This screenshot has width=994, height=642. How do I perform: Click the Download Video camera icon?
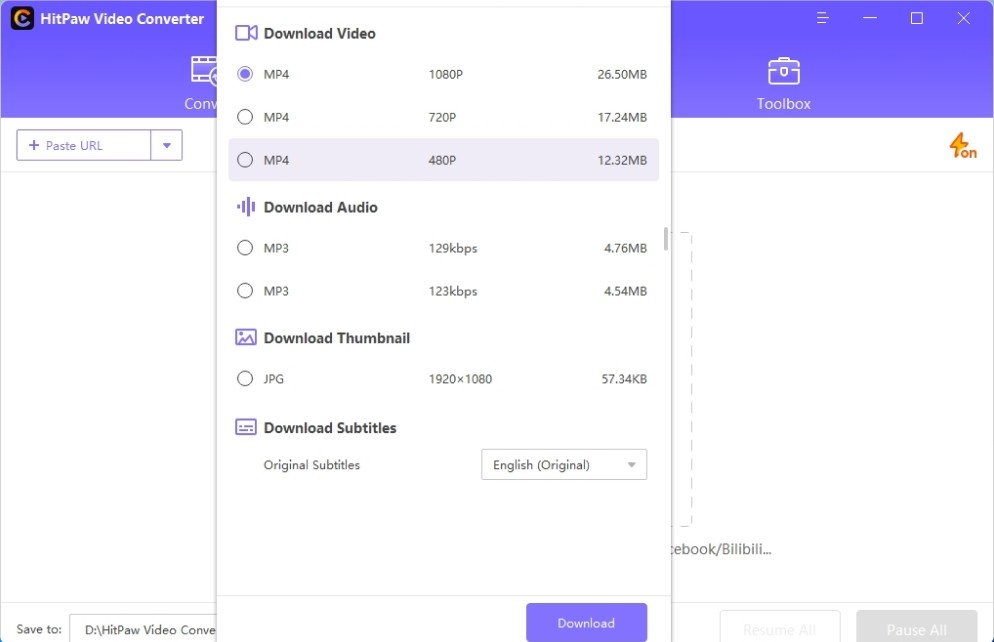point(246,33)
